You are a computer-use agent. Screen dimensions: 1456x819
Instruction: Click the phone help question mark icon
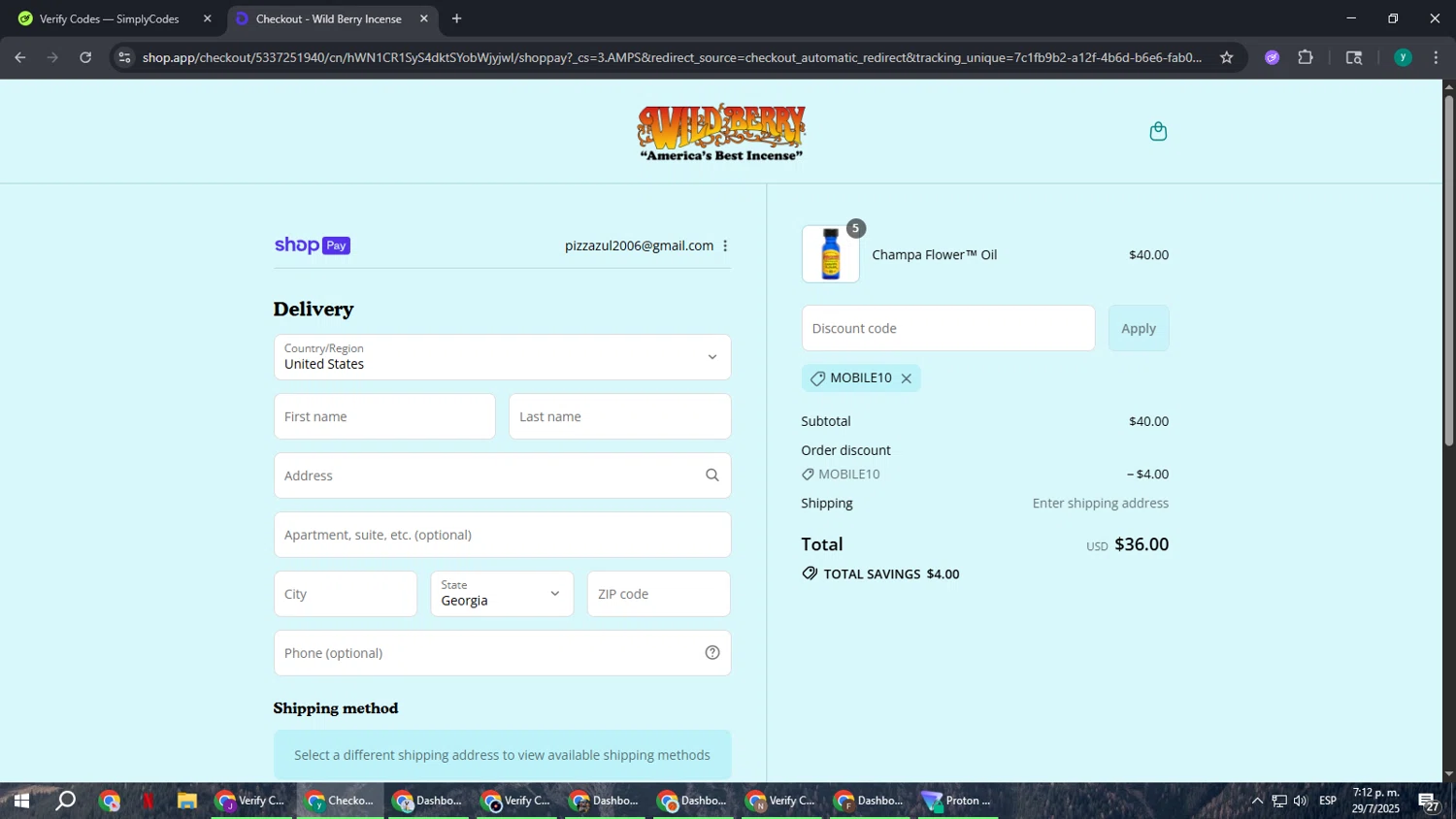pos(712,653)
